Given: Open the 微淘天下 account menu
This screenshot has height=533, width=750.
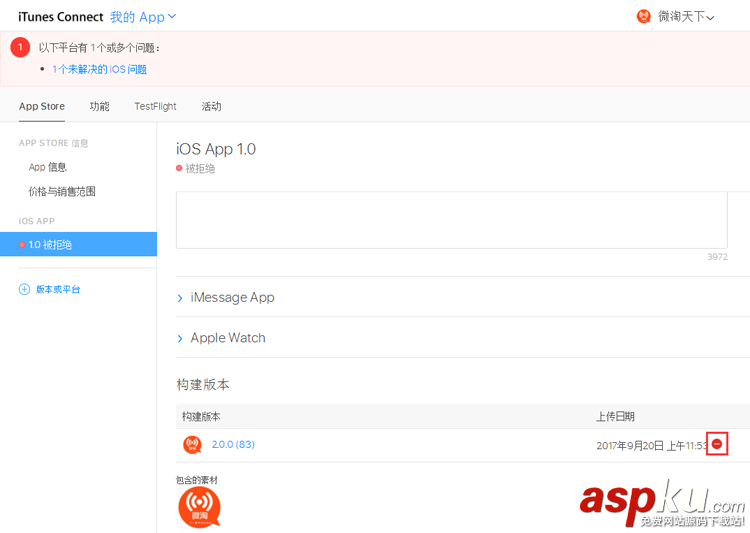Looking at the screenshot, I should pyautogui.click(x=685, y=17).
